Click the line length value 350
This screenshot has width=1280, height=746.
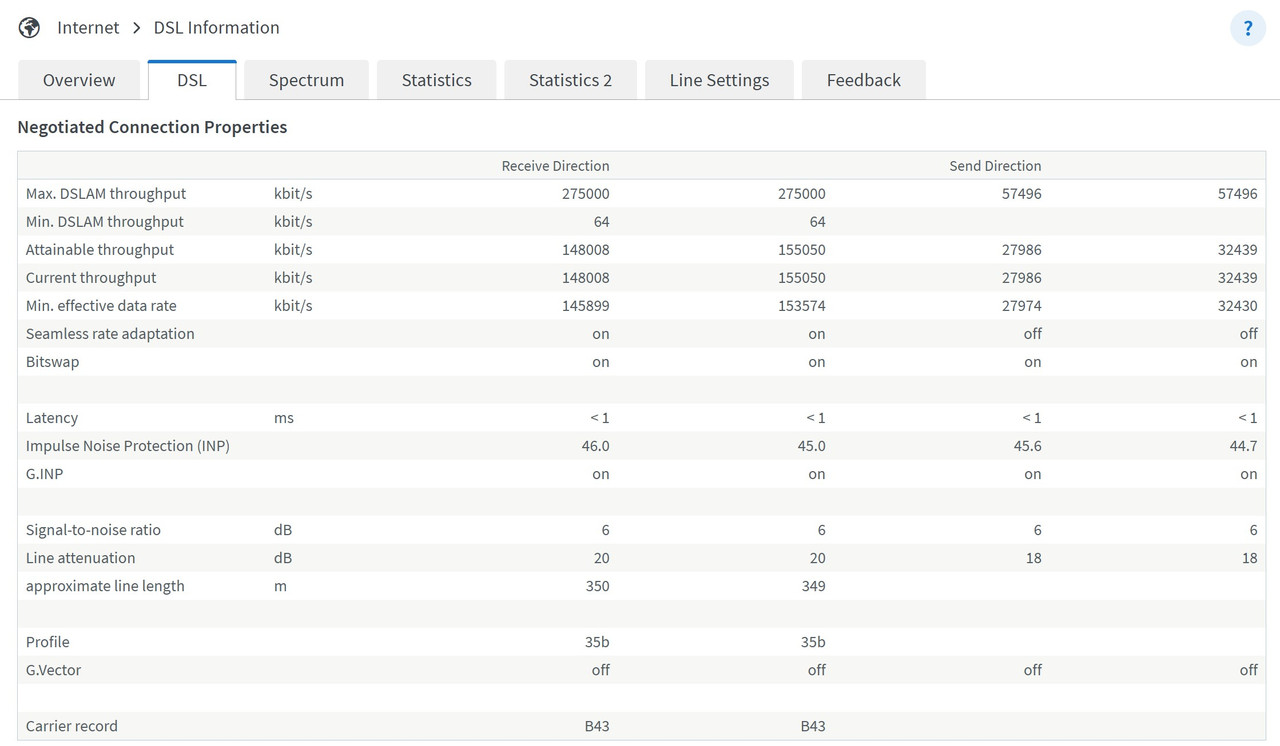tap(597, 586)
